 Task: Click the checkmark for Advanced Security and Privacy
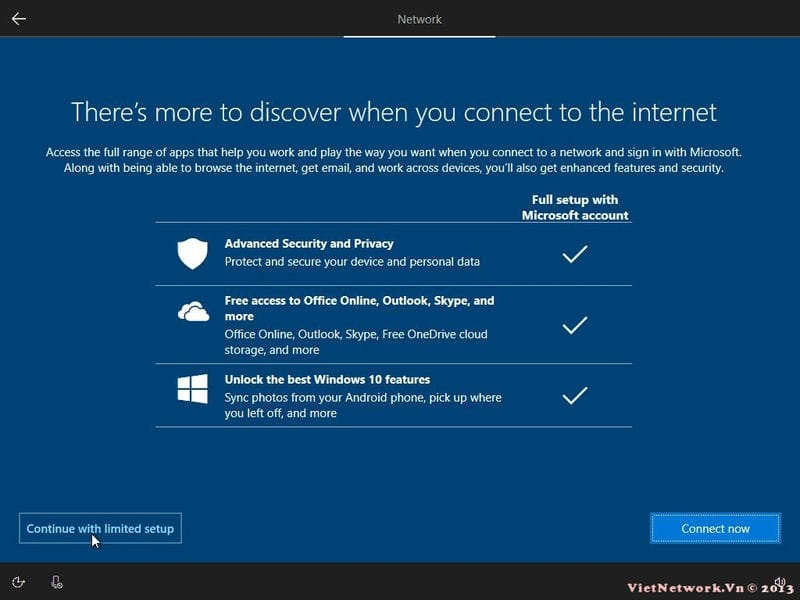(x=574, y=255)
